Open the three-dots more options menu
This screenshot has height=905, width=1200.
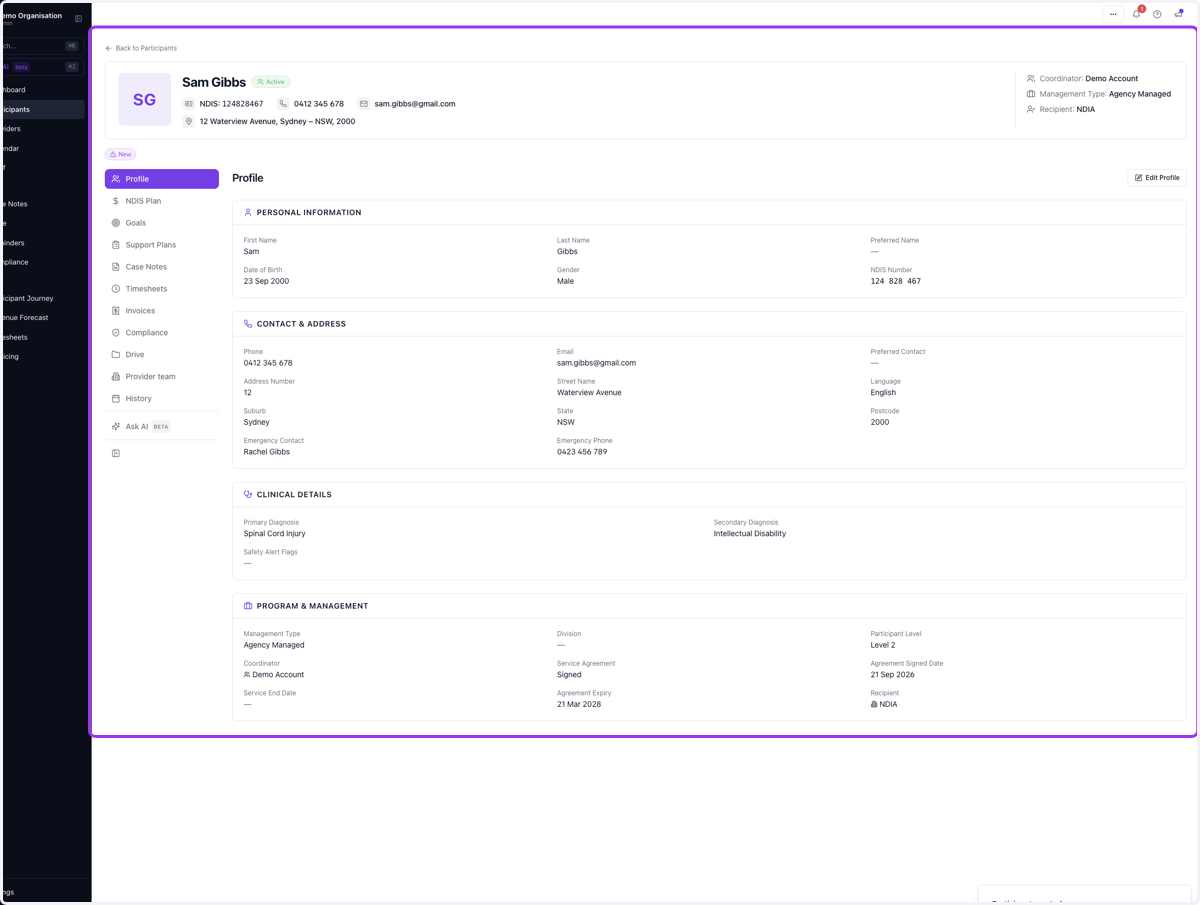[1113, 14]
